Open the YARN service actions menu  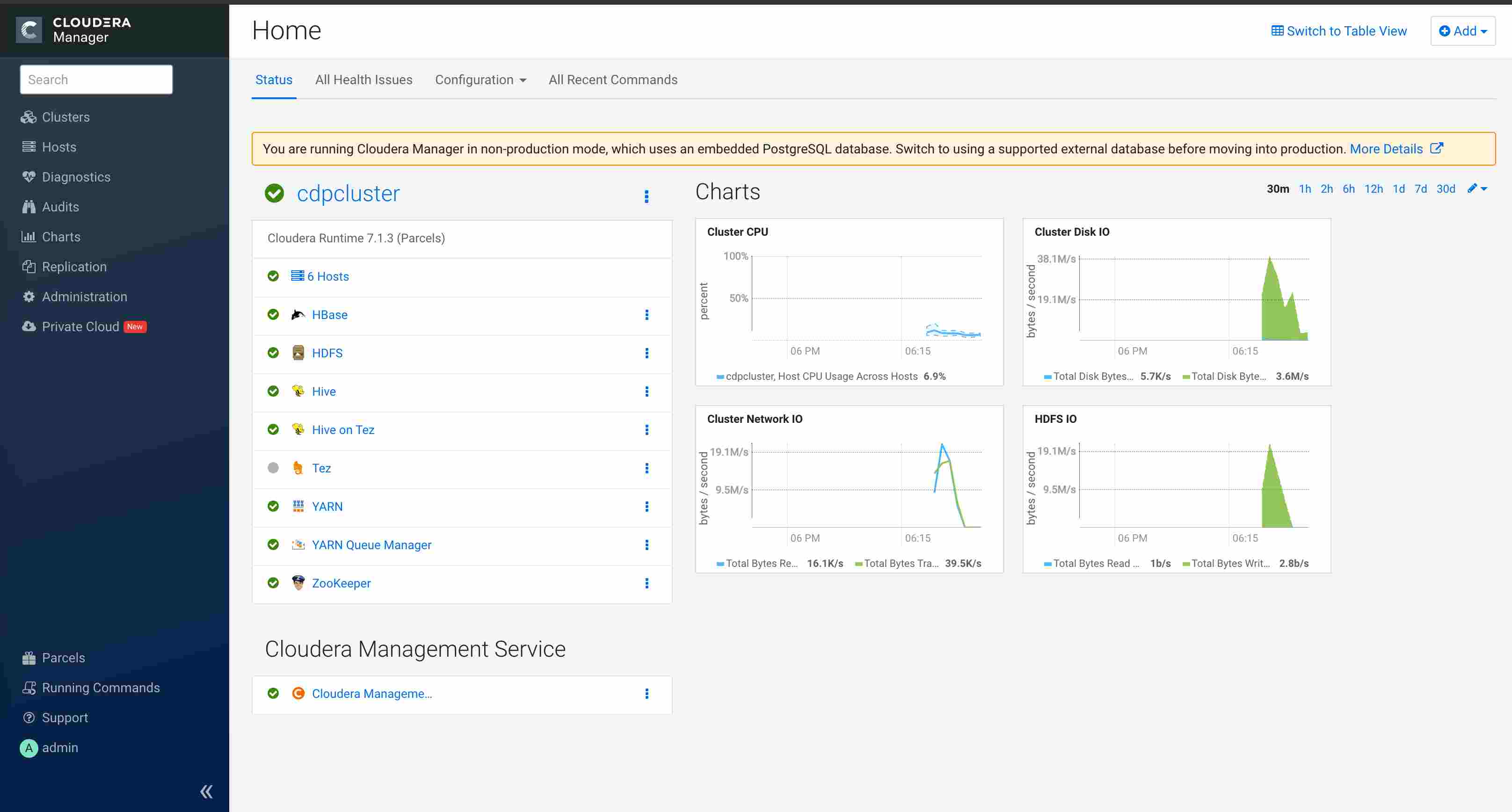coord(646,506)
